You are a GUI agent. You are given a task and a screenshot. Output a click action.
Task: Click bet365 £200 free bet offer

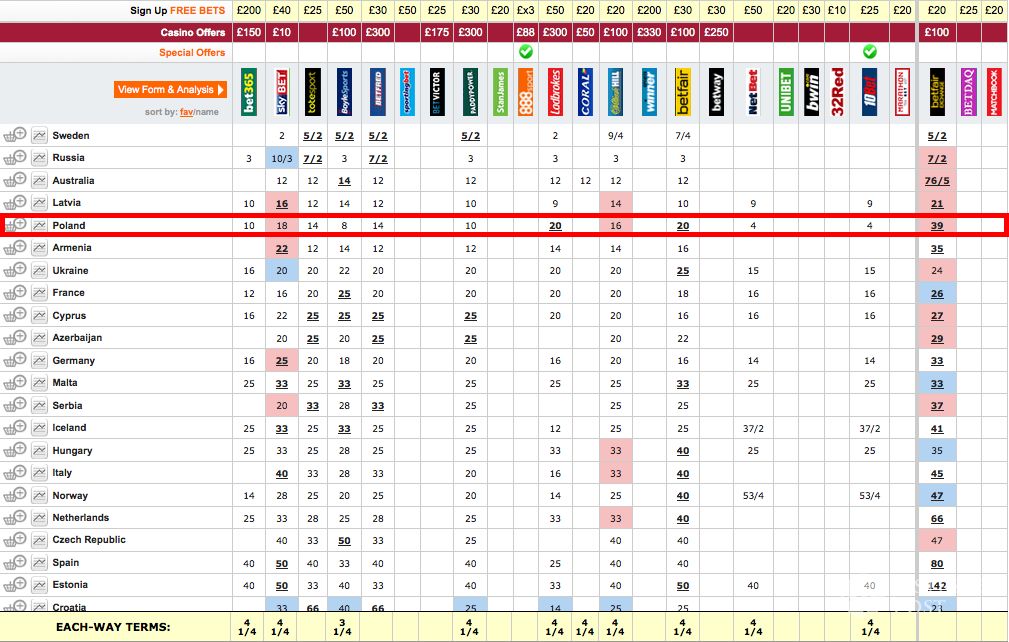pos(248,10)
